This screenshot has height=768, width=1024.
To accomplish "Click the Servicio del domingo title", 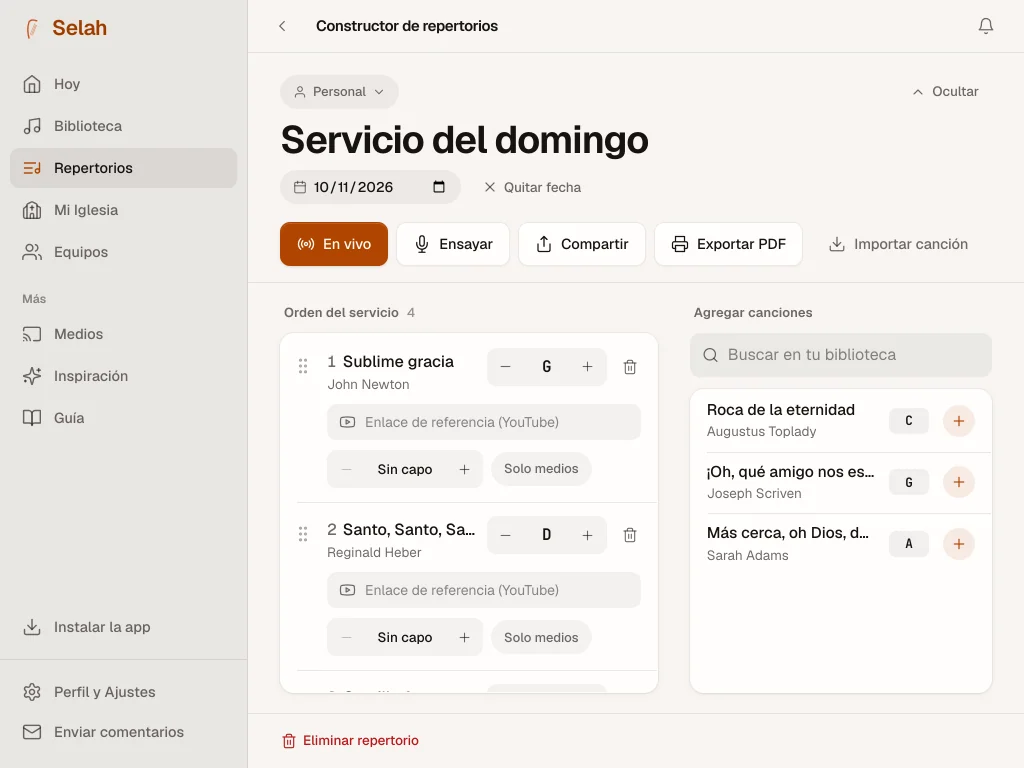I will 464,140.
